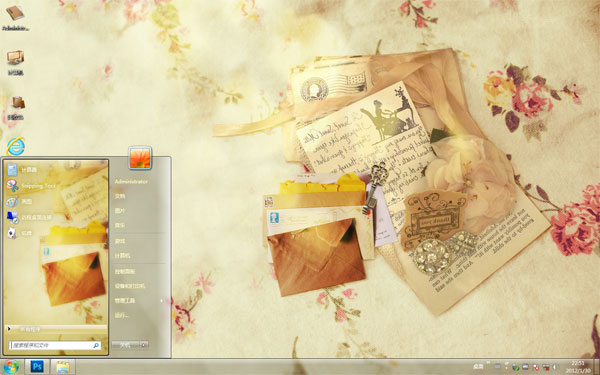Open the Paint program palette icon
The image size is (600, 375).
tap(12, 202)
